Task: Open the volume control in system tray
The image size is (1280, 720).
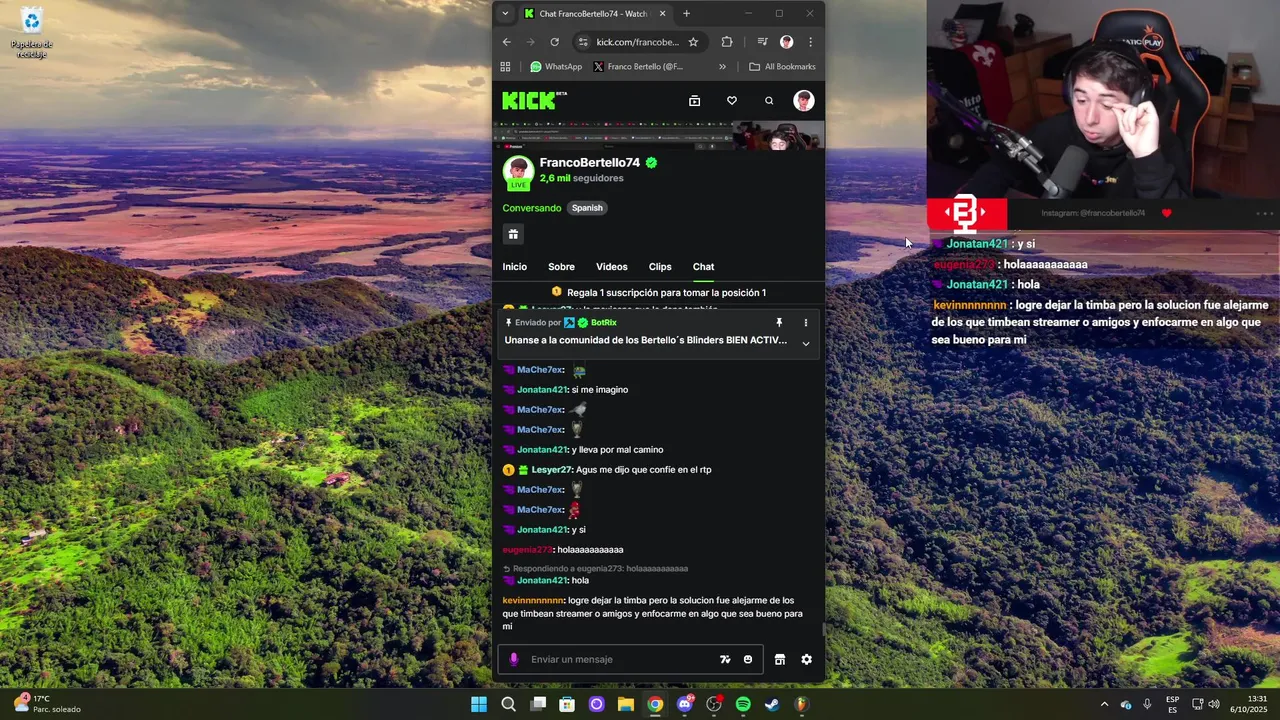Action: tap(1214, 704)
